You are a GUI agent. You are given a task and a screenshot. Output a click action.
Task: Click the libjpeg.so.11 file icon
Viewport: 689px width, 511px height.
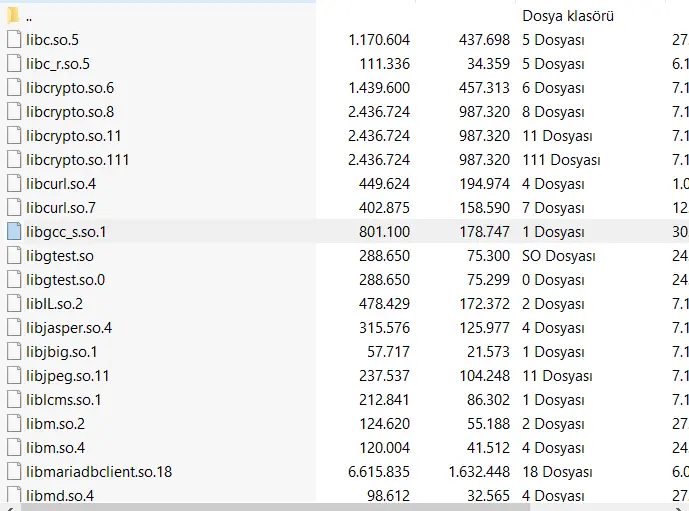pyautogui.click(x=14, y=375)
